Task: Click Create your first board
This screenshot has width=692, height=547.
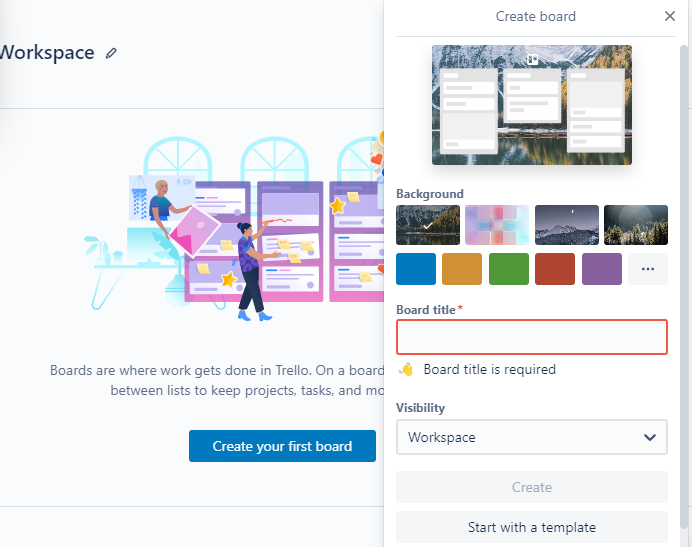Action: [x=282, y=446]
